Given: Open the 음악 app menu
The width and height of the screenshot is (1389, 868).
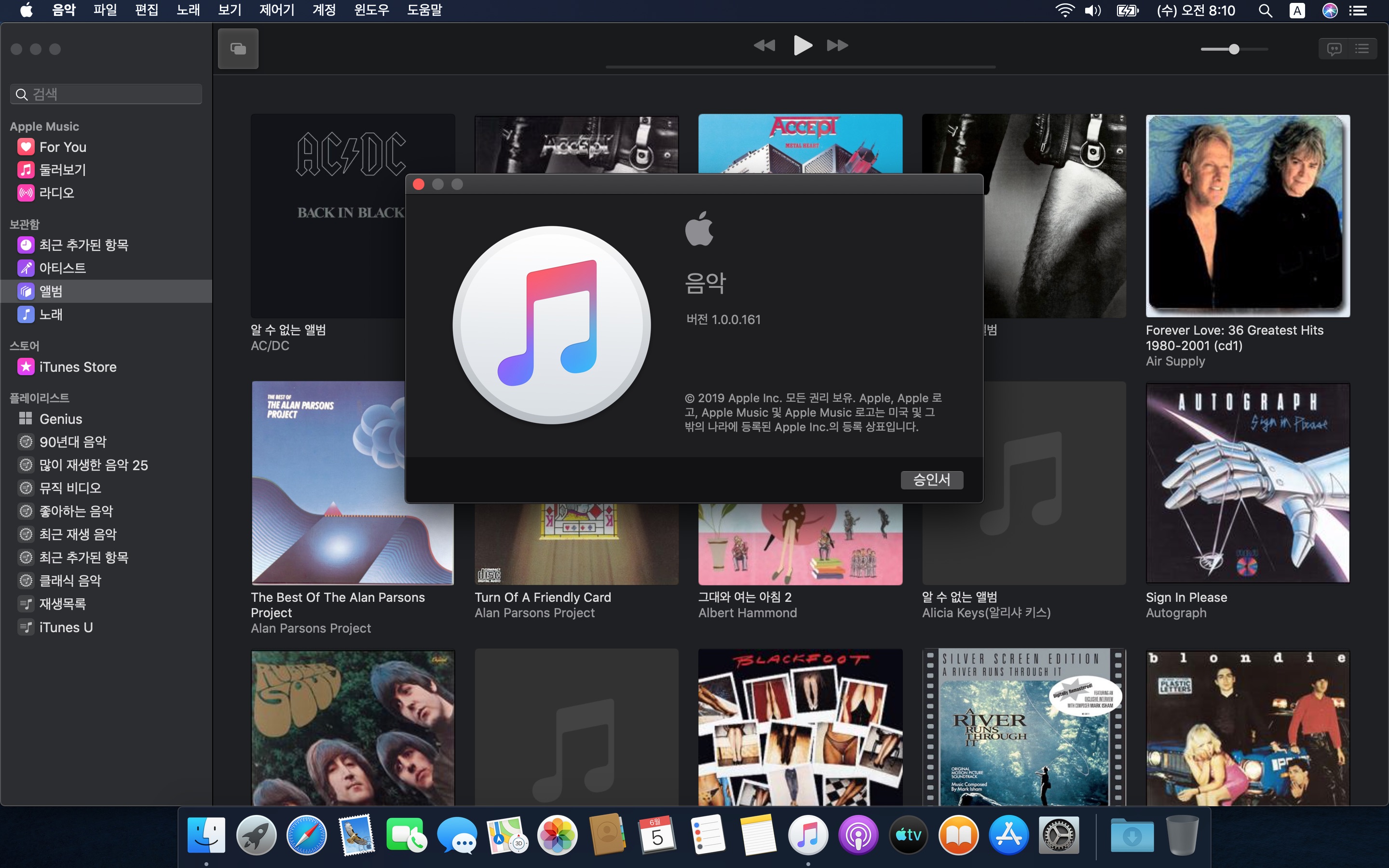Looking at the screenshot, I should pos(64,10).
